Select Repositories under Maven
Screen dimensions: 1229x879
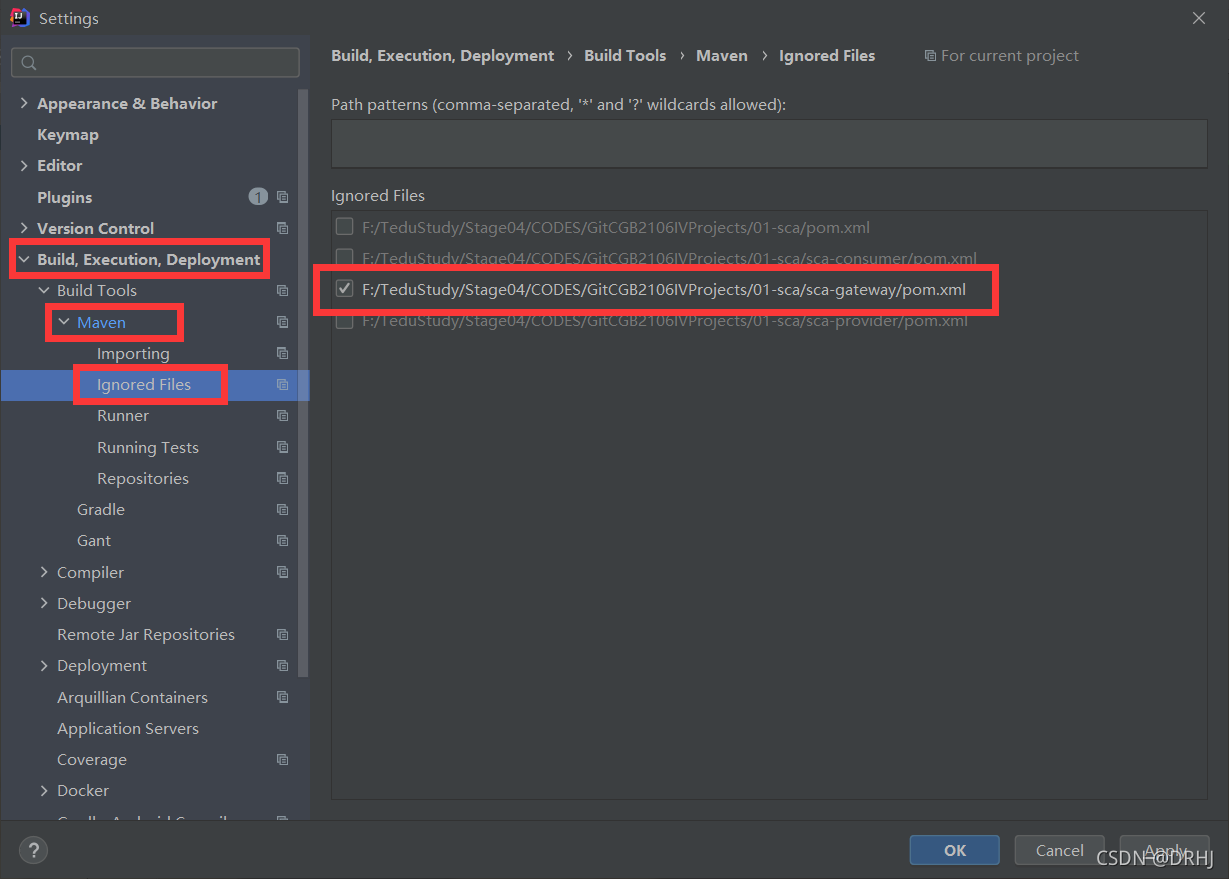click(143, 478)
